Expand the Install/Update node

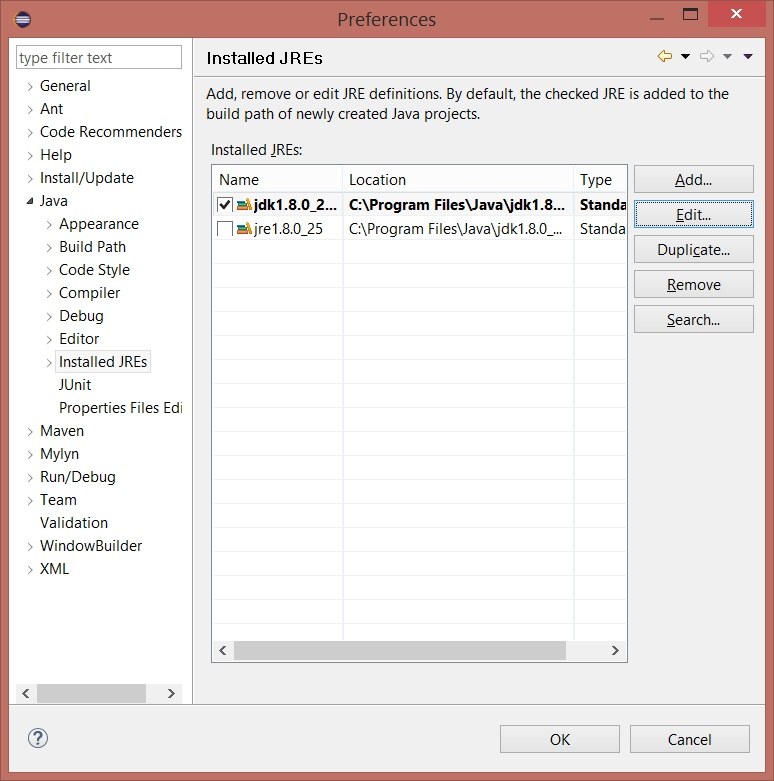[30, 178]
